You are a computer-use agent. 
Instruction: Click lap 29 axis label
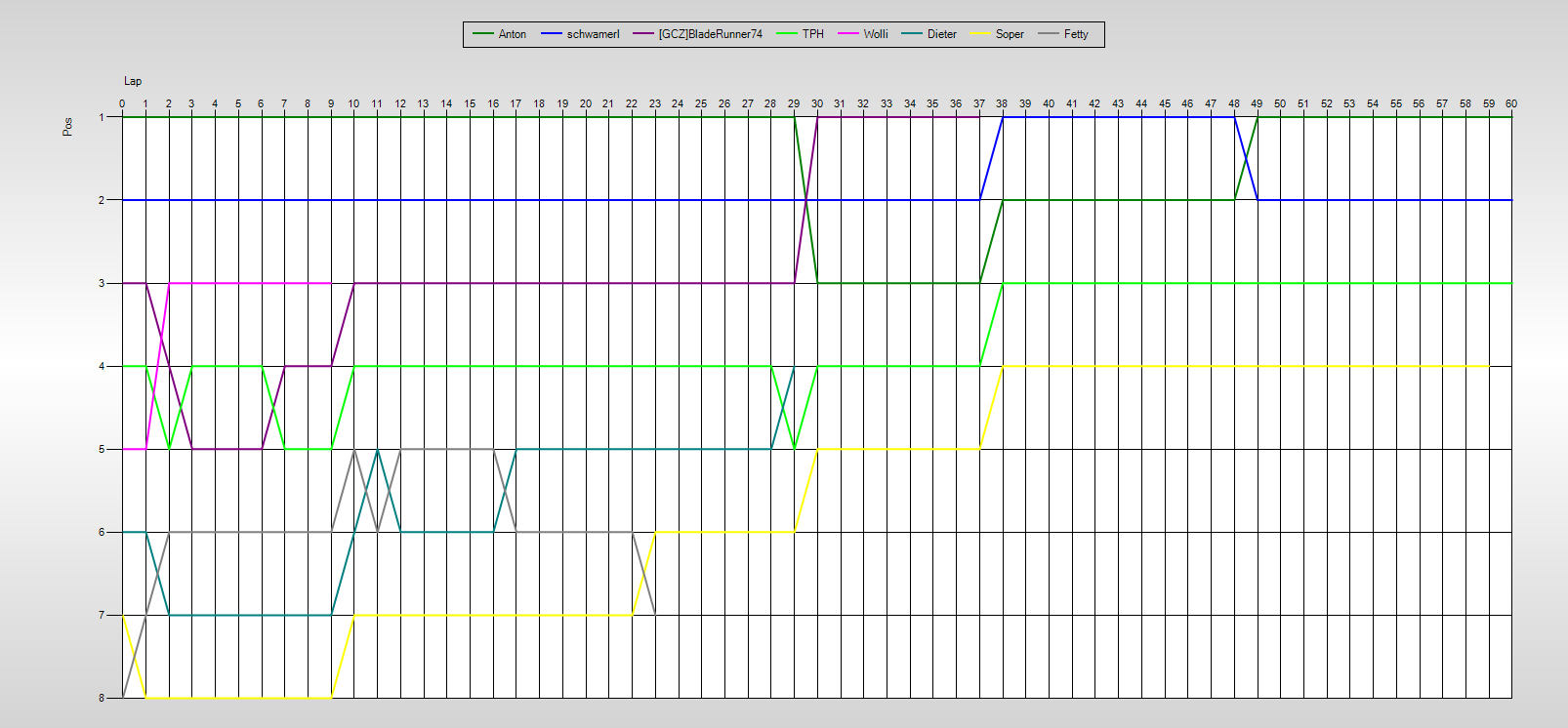click(794, 103)
